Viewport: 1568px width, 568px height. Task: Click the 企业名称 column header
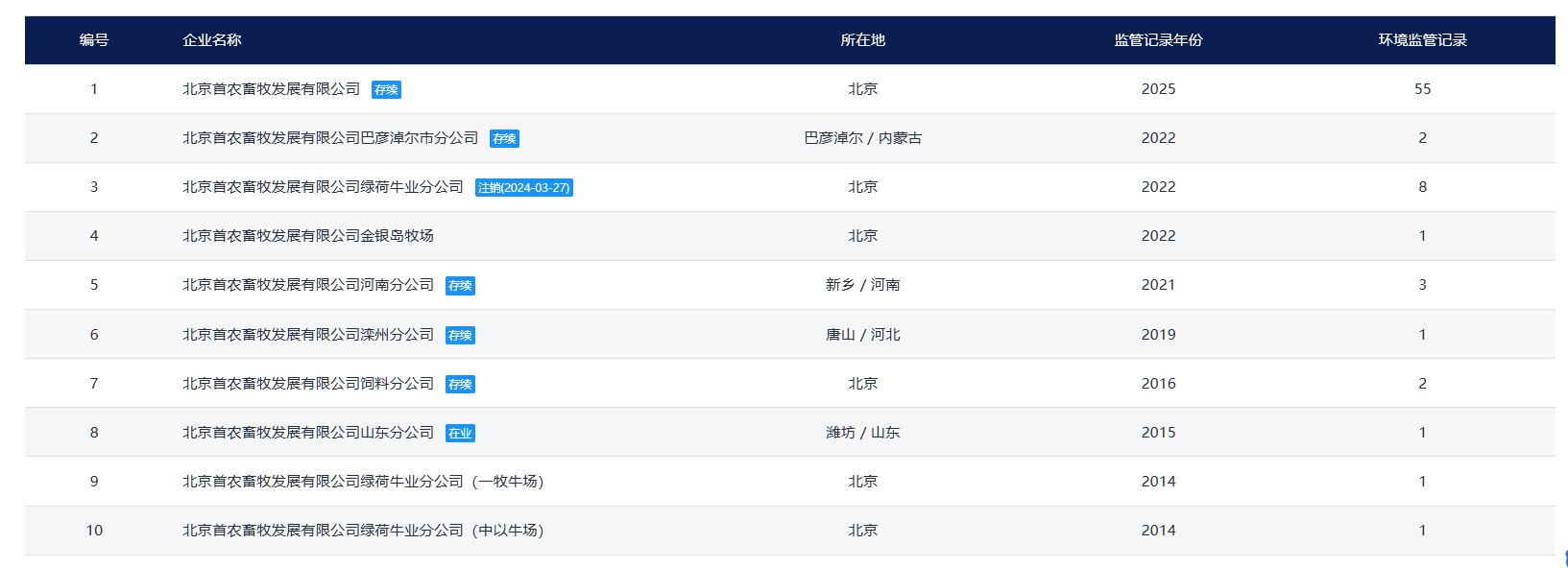pyautogui.click(x=212, y=40)
